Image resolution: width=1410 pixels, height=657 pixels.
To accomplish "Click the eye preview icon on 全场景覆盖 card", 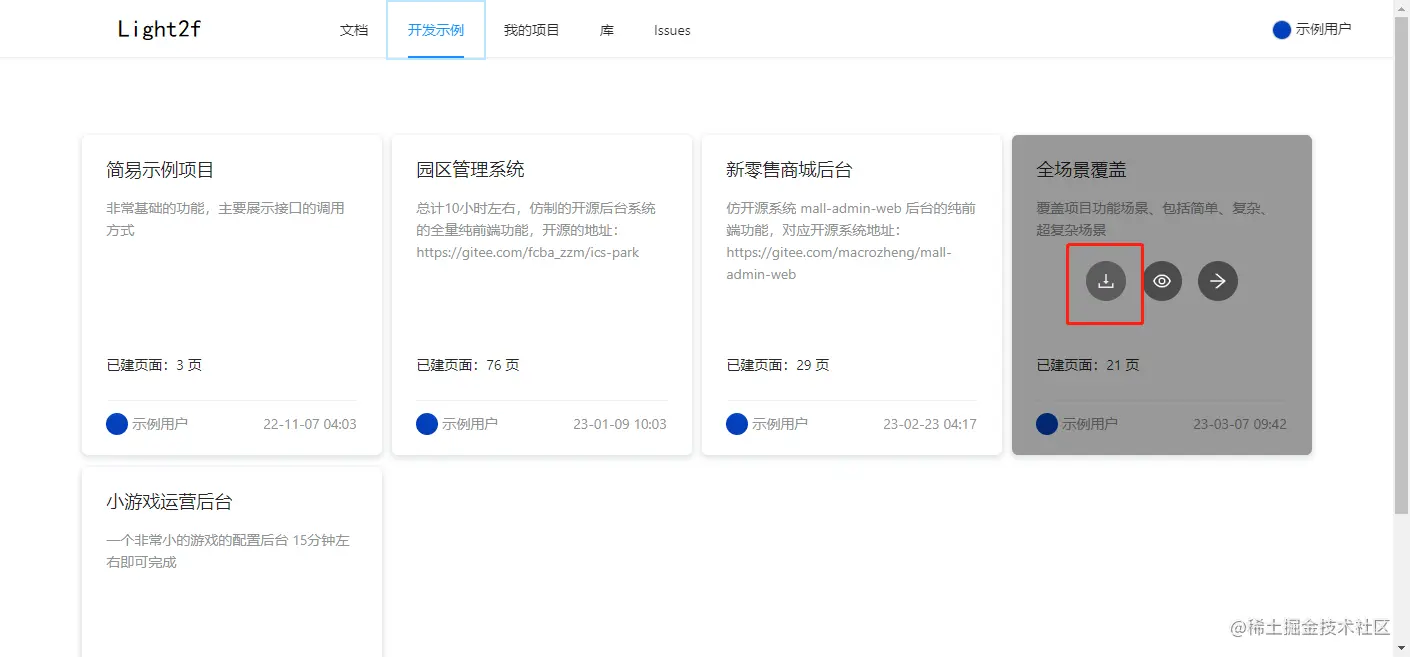I will pyautogui.click(x=1162, y=281).
